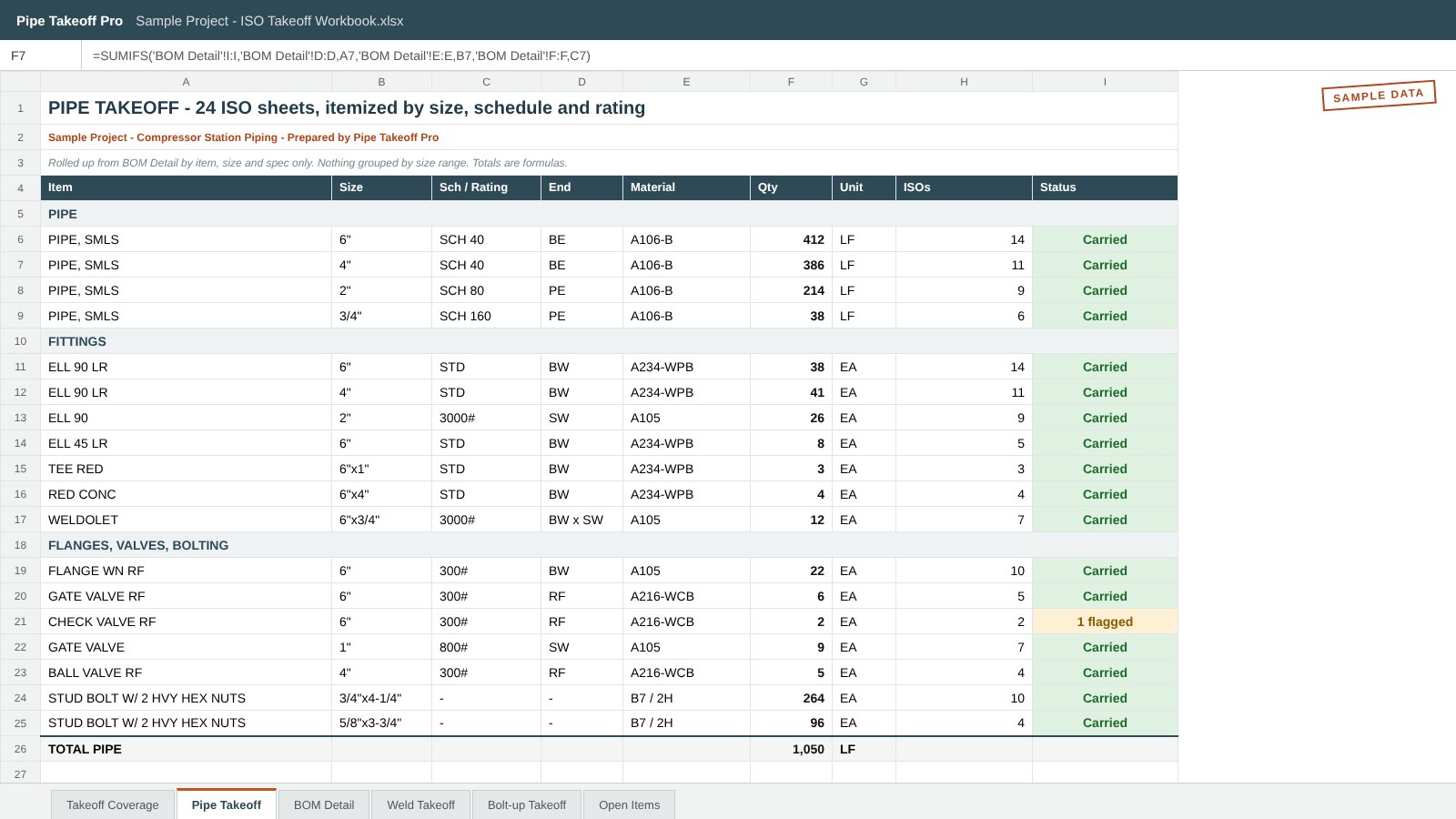1456x819 pixels.
Task: Click the F7 cell name box
Action: (x=41, y=56)
